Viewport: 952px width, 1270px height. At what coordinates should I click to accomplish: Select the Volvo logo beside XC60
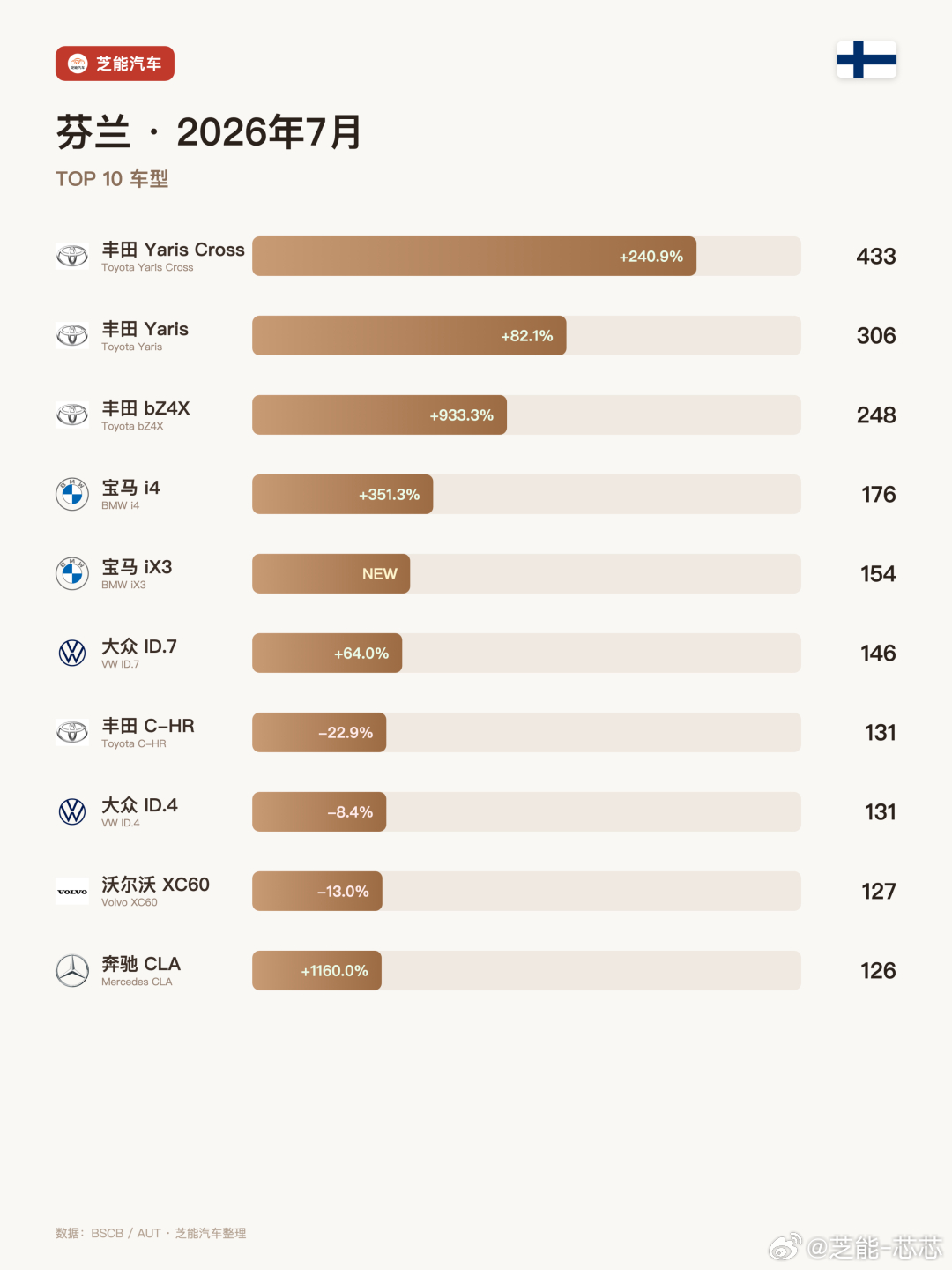pos(72,892)
